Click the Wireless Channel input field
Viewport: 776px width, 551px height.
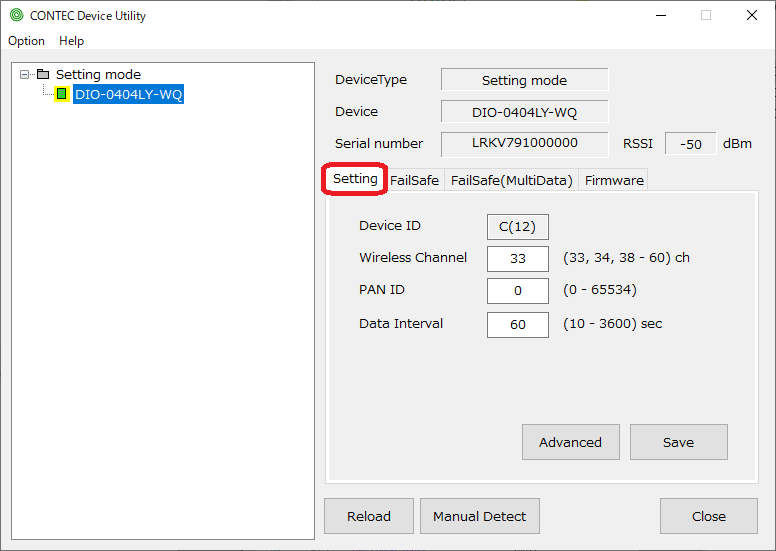(518, 258)
